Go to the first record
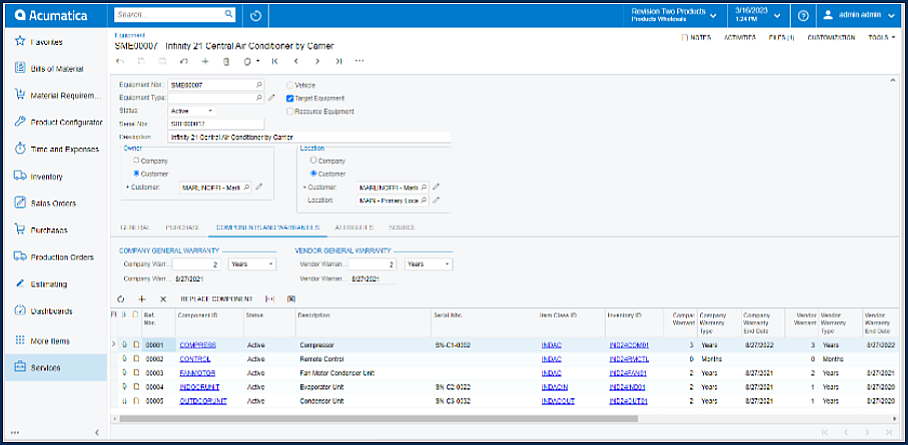The image size is (908, 445). 275,61
